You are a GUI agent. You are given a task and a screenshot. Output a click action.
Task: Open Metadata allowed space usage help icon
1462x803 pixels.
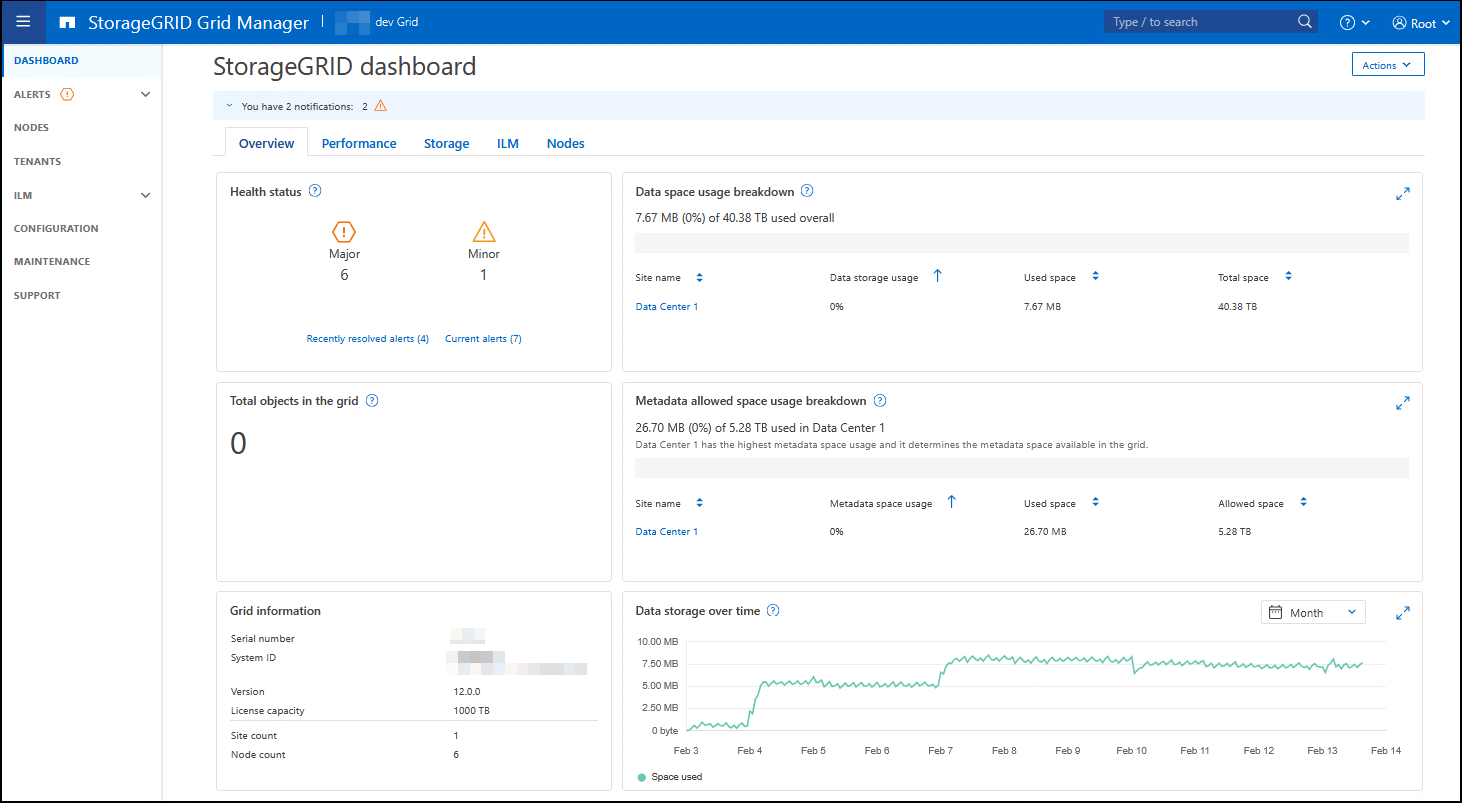click(880, 401)
